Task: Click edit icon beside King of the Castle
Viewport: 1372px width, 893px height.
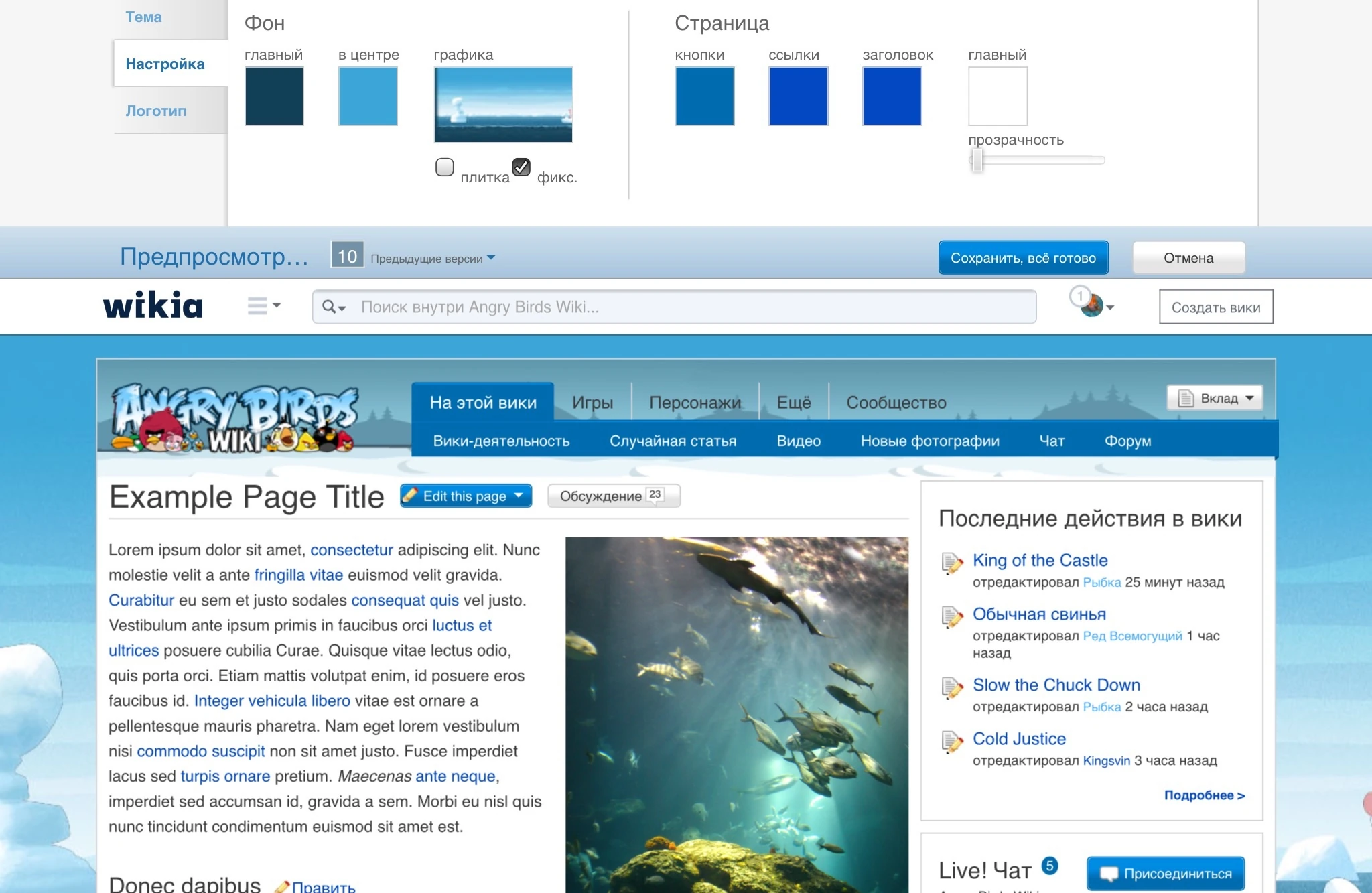Action: (952, 563)
